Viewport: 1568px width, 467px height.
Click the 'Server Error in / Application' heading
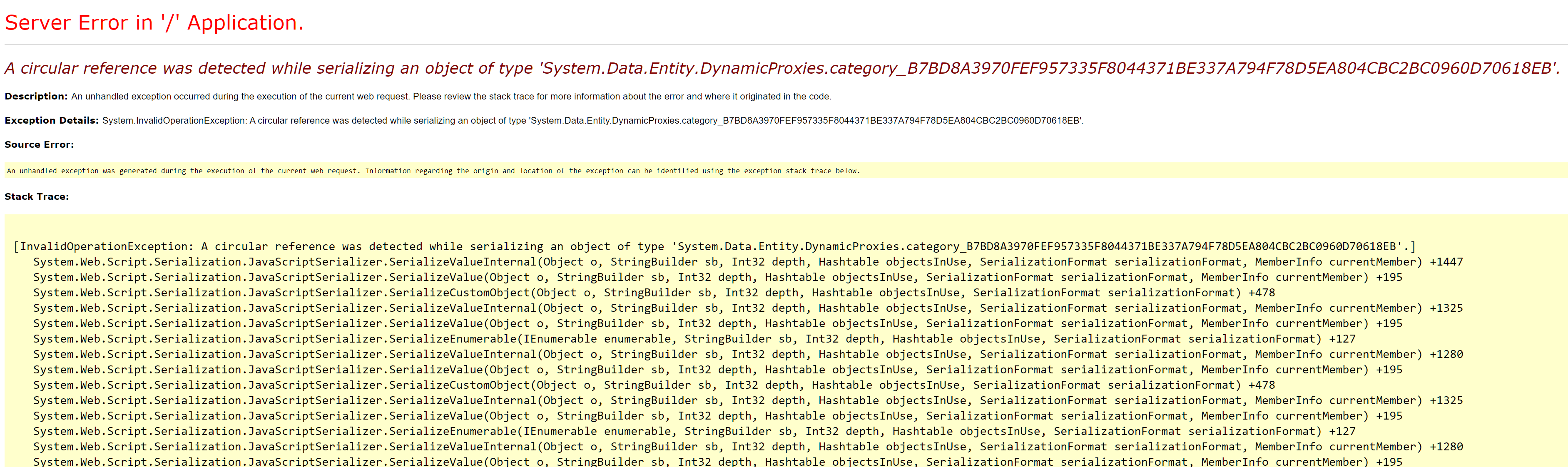[153, 22]
